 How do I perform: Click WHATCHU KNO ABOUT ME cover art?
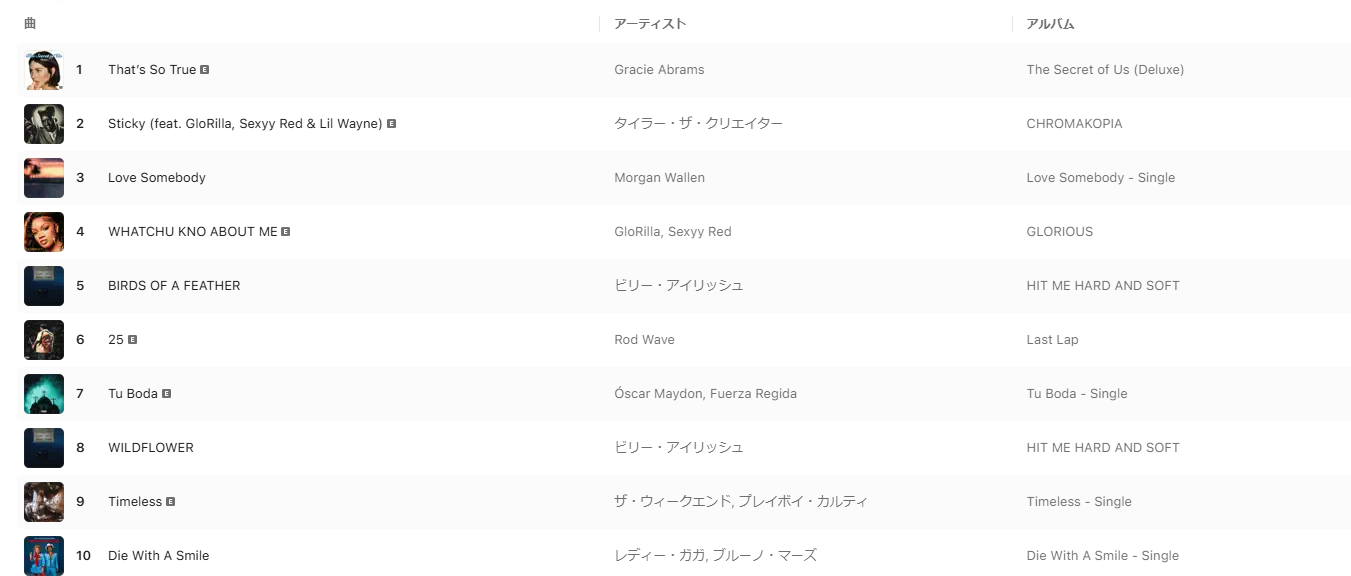44,232
